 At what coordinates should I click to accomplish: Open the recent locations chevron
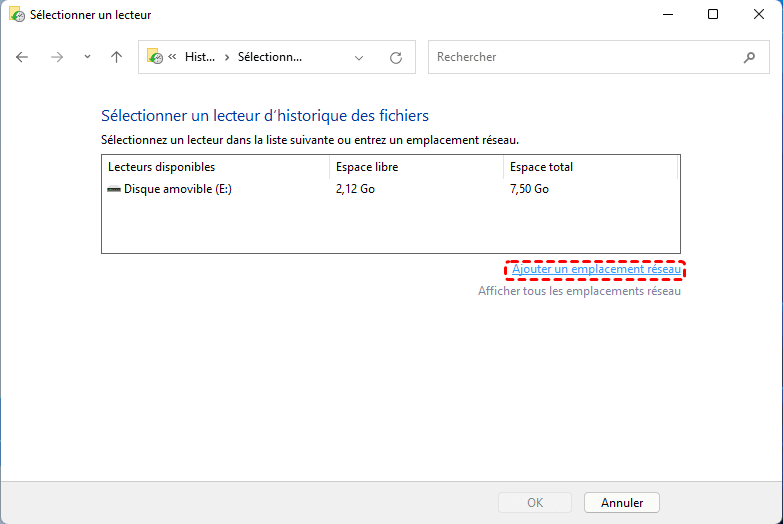[x=87, y=57]
